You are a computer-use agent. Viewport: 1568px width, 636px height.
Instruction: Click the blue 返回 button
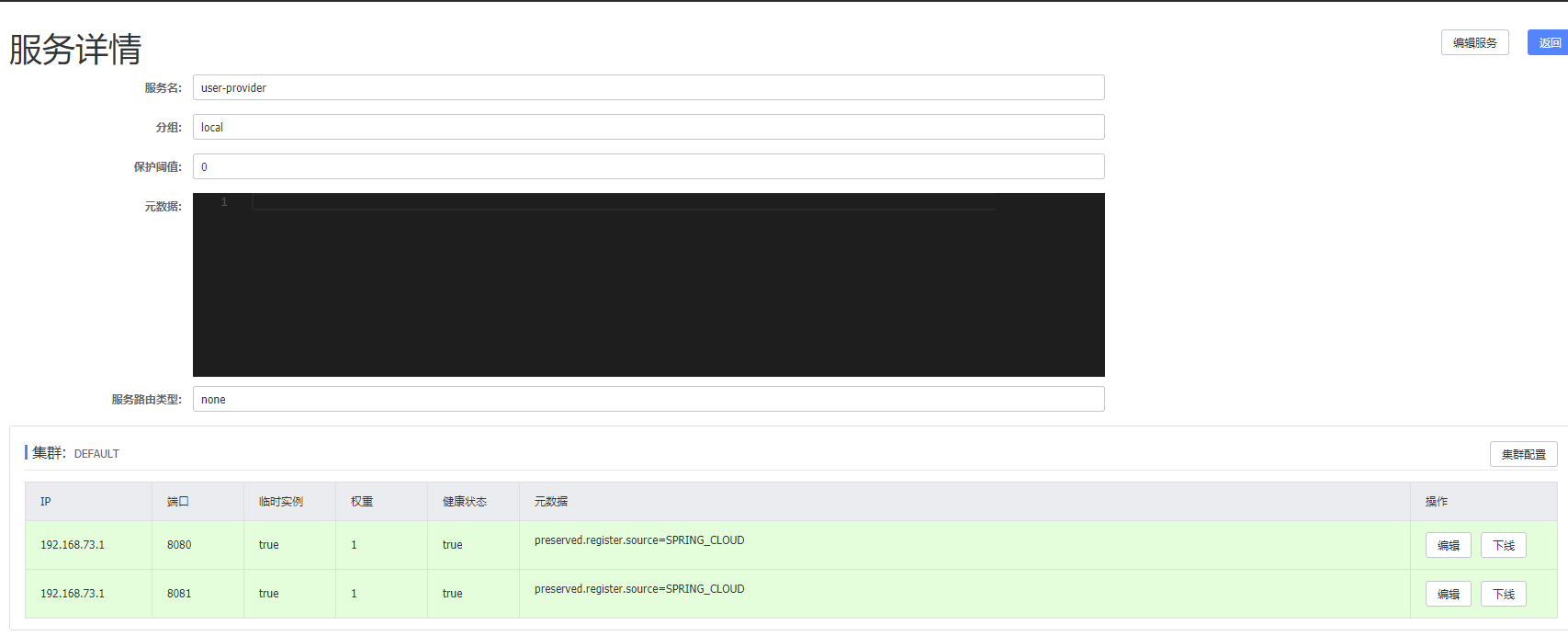tap(1549, 42)
